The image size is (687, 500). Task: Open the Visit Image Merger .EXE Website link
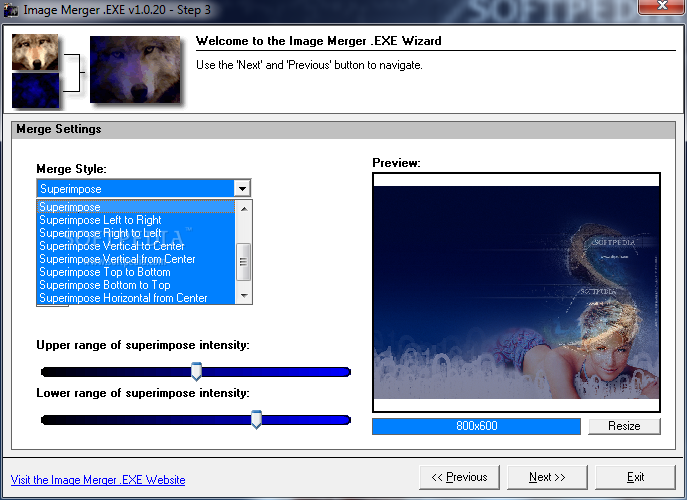click(98, 480)
